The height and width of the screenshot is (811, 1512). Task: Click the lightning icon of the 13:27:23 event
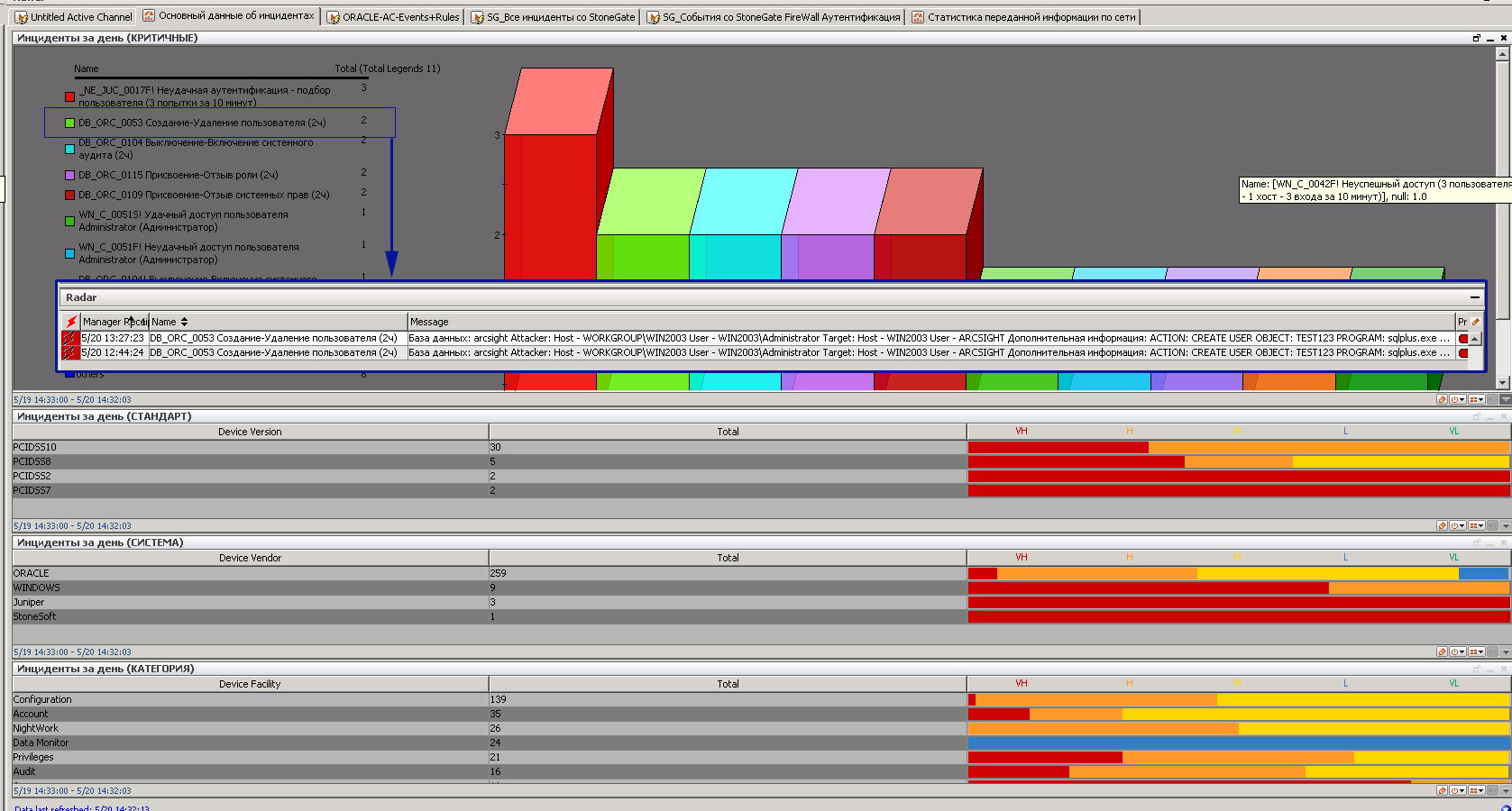70,339
